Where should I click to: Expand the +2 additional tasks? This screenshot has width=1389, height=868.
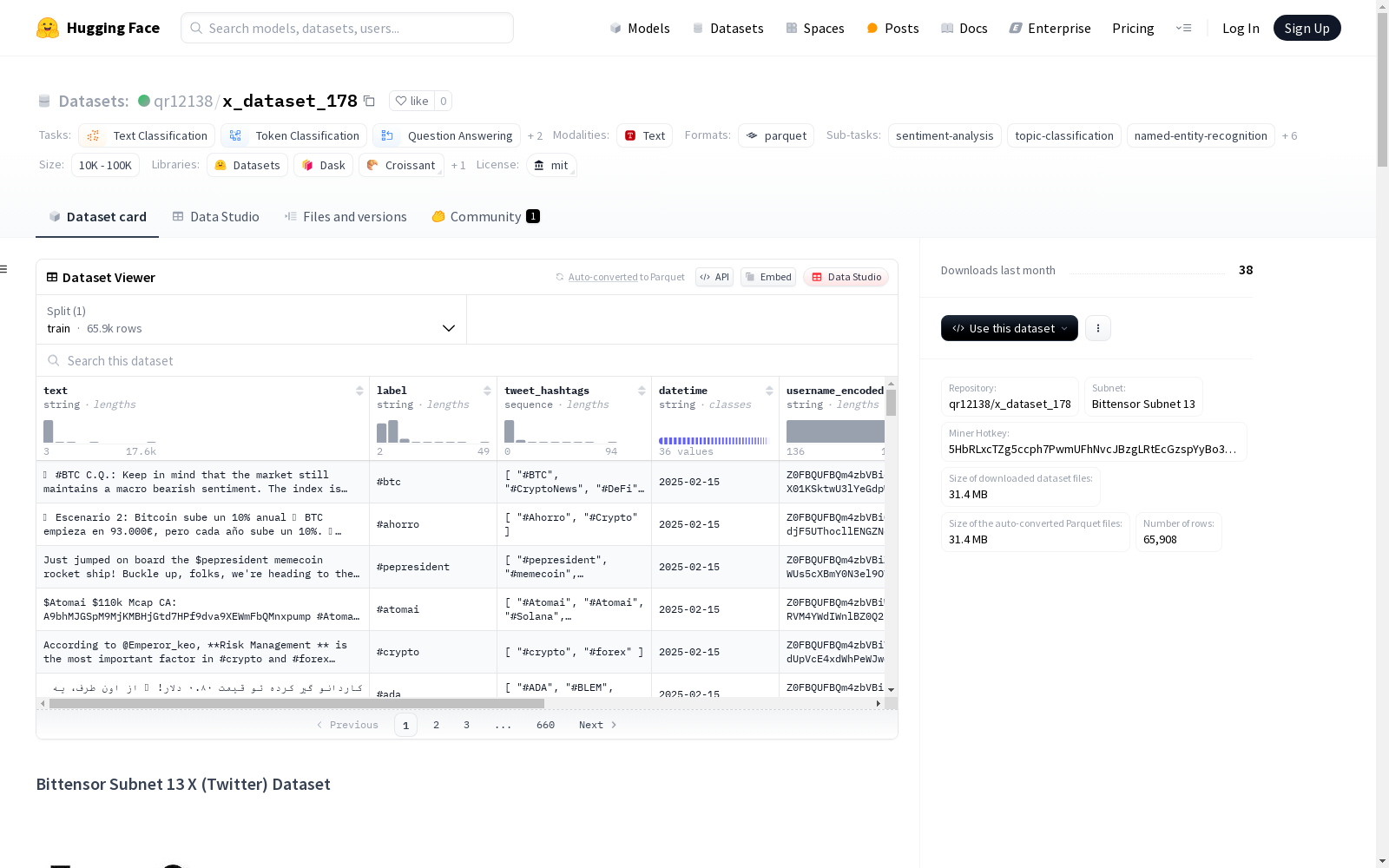point(535,135)
